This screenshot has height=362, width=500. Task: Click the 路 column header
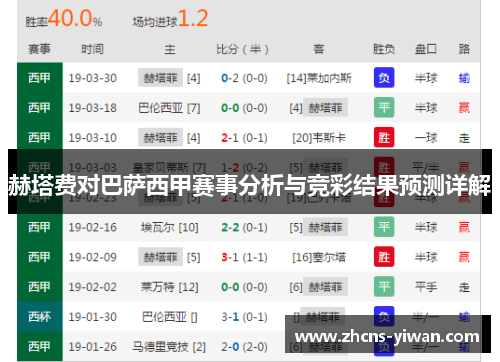(464, 49)
